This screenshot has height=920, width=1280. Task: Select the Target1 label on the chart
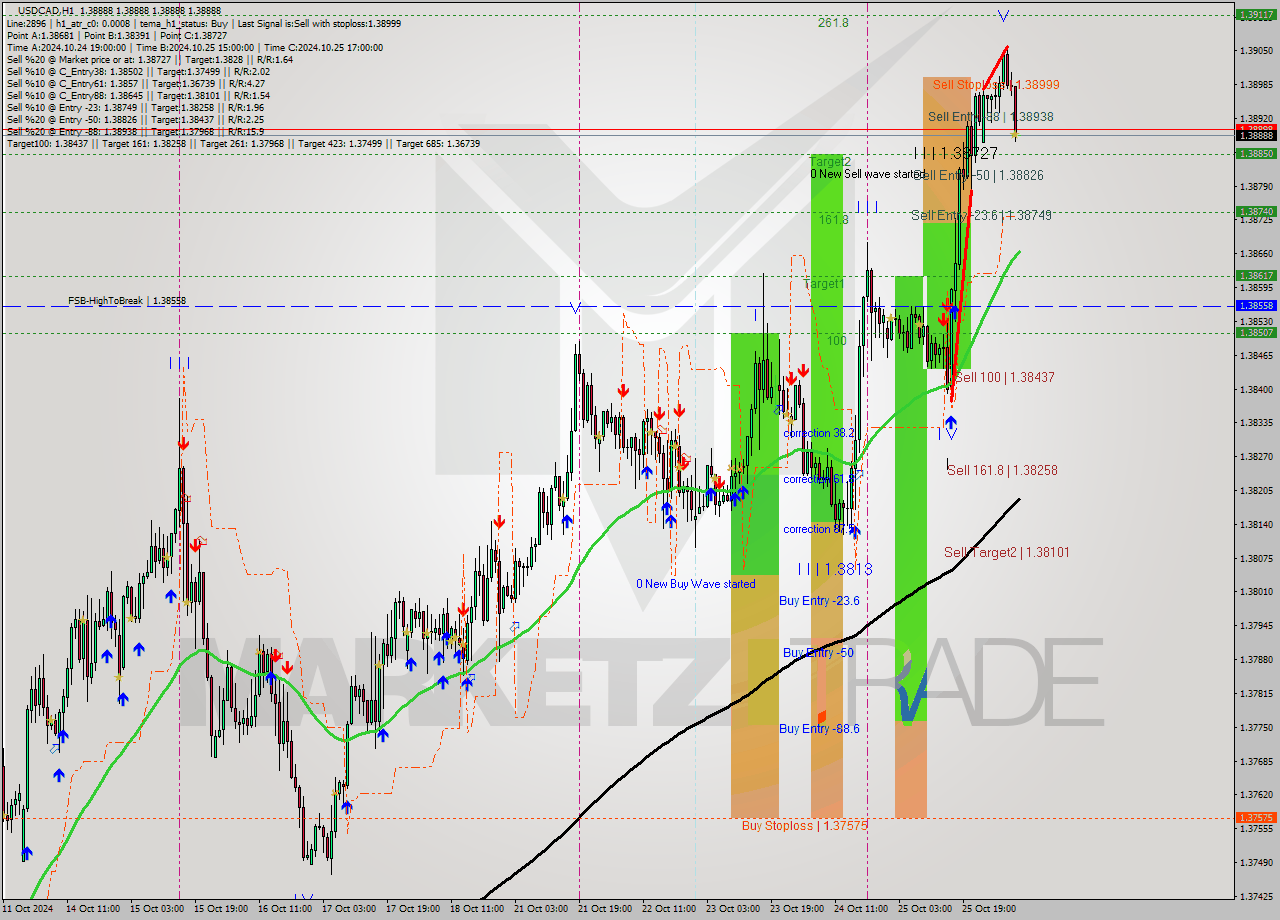point(825,284)
